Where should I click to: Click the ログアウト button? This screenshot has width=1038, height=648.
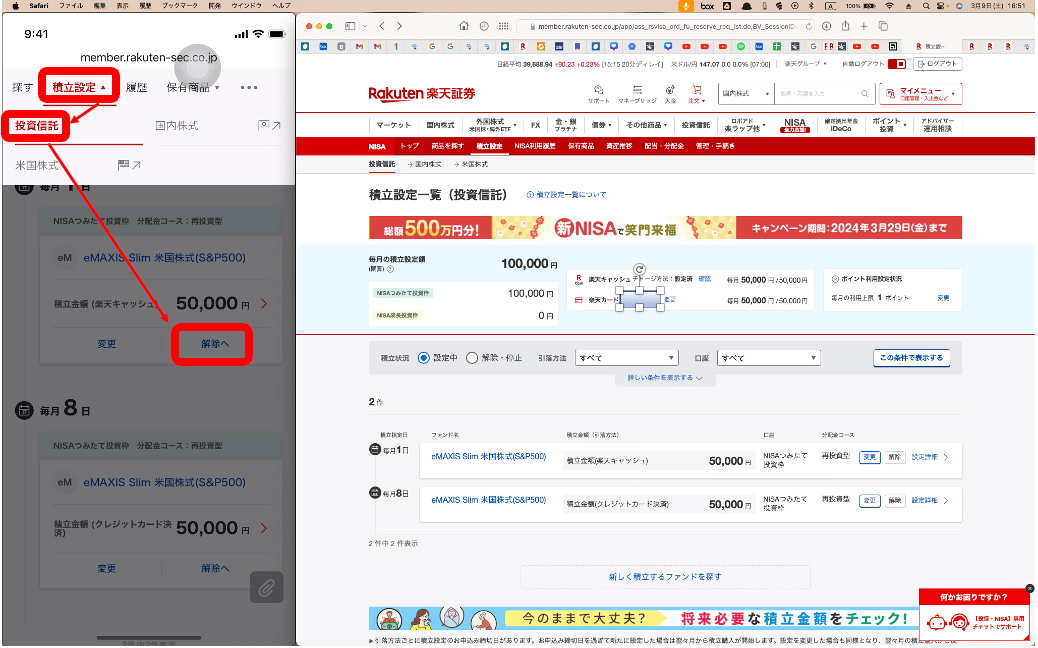pos(937,64)
